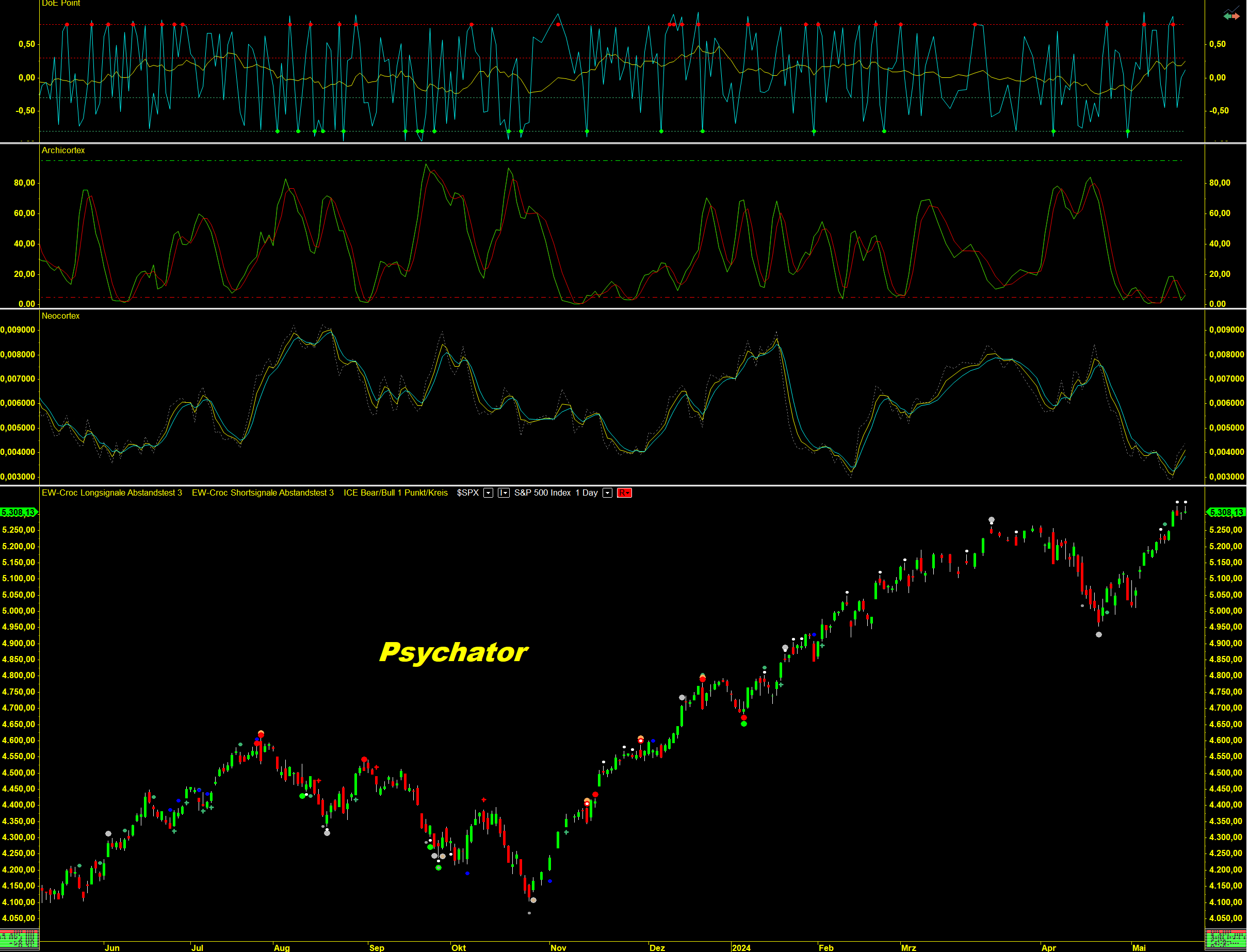Click the S&P 500 Index description text
The height and width of the screenshot is (952, 1249).
coord(542,493)
